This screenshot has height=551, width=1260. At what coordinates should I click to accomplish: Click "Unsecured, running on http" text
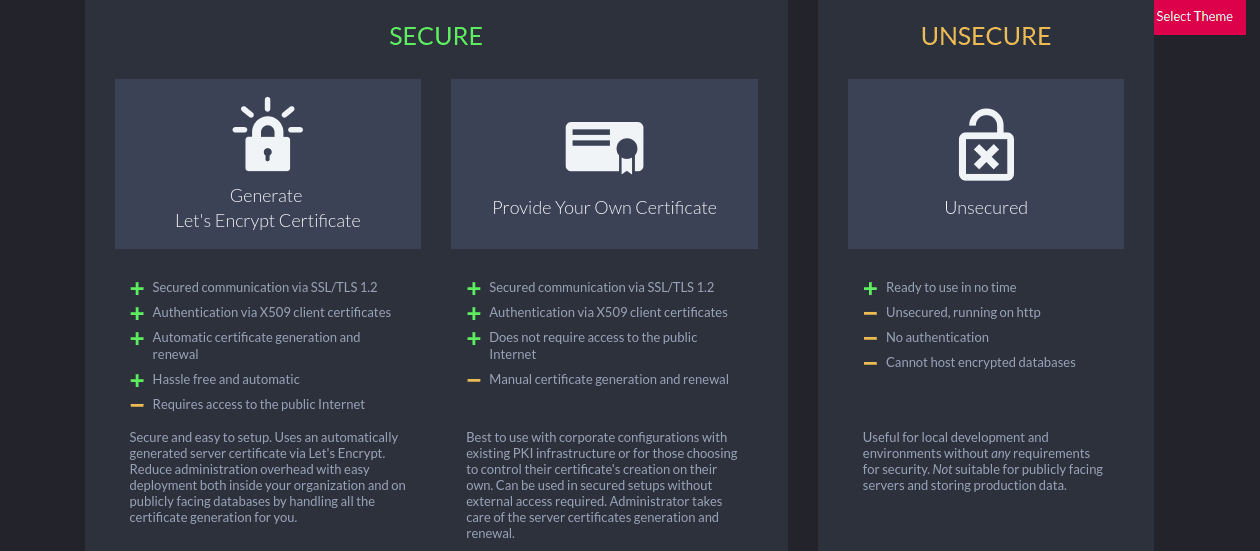963,313
